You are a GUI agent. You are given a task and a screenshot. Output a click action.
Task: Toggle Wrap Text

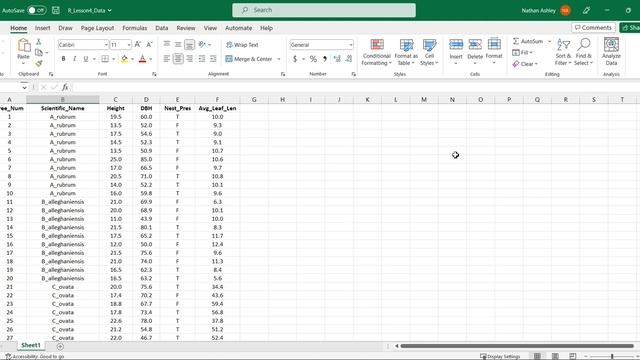(x=242, y=45)
